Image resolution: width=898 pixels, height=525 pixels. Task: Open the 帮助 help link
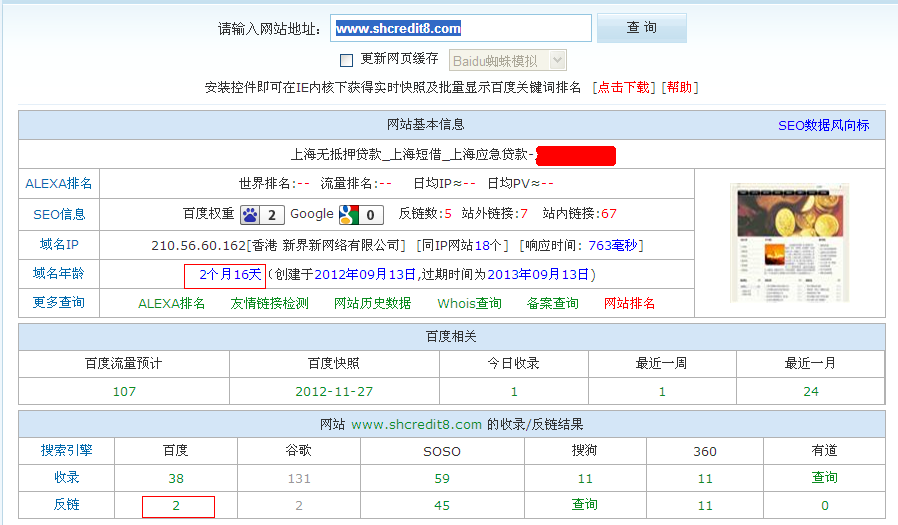click(679, 87)
